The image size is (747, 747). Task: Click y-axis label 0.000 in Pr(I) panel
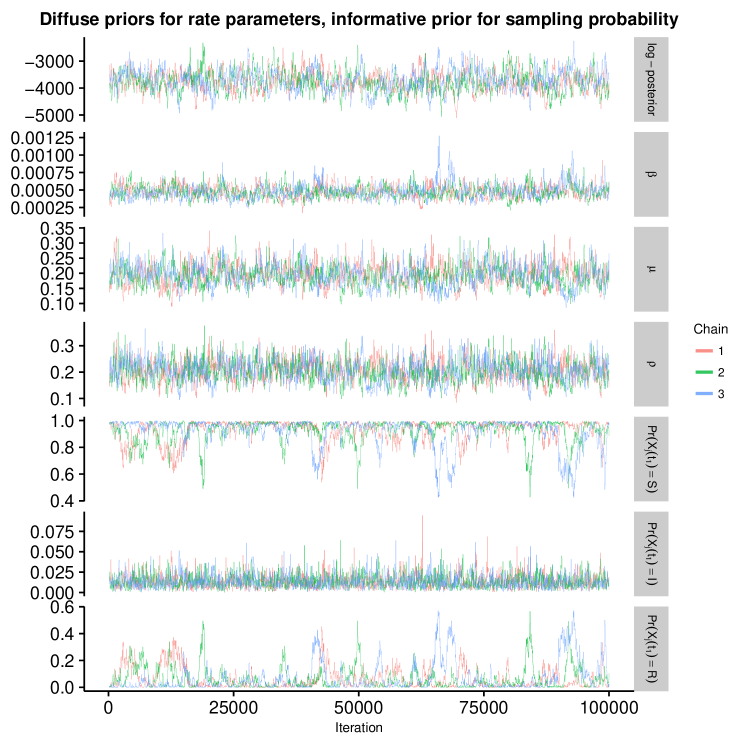tap(52, 593)
